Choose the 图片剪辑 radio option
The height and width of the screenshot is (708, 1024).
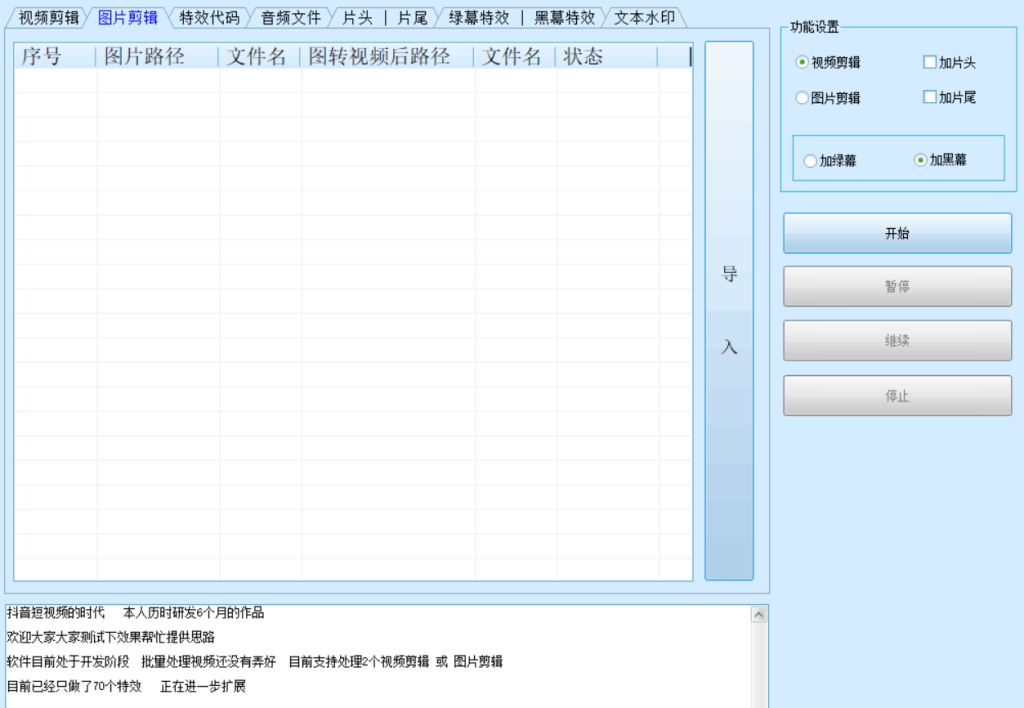[802, 98]
